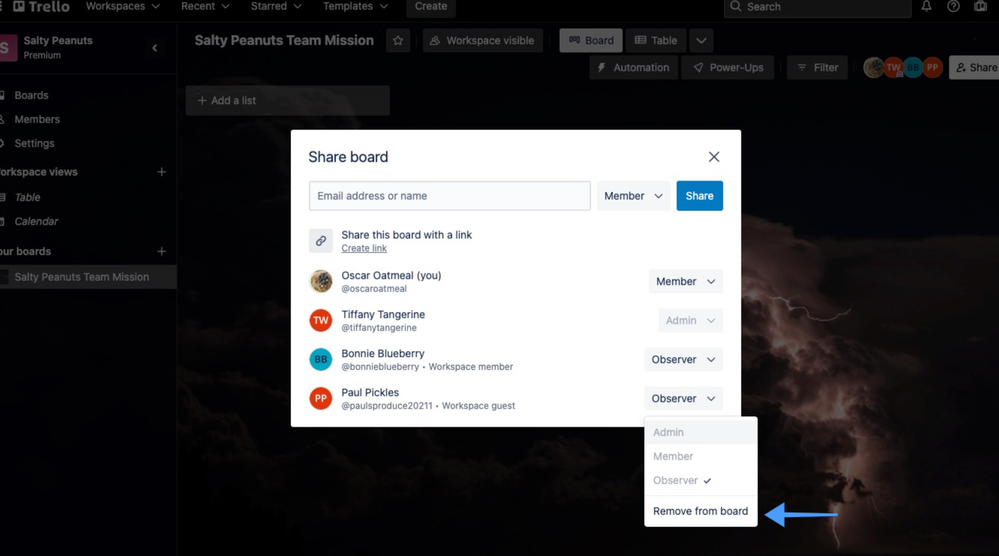
Task: Open the Recent dropdown menu
Action: [205, 6]
